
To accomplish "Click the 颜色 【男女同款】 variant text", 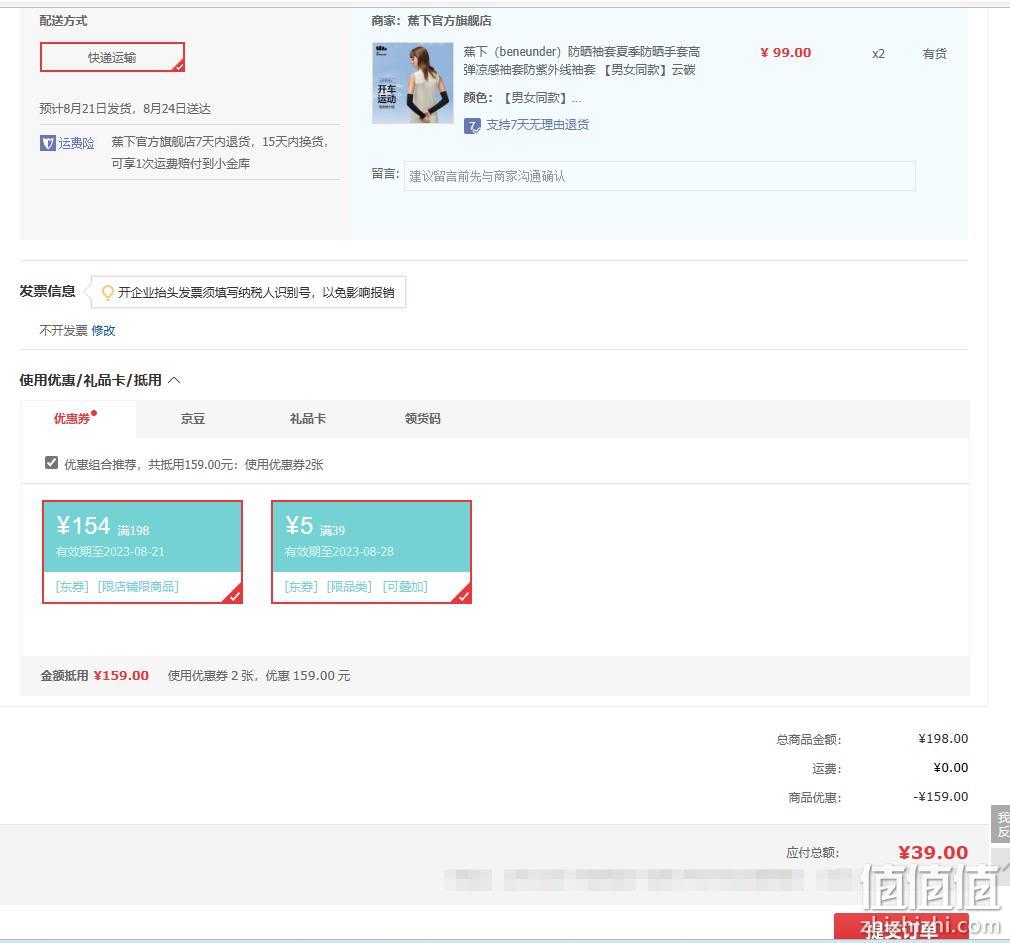I will 522,98.
